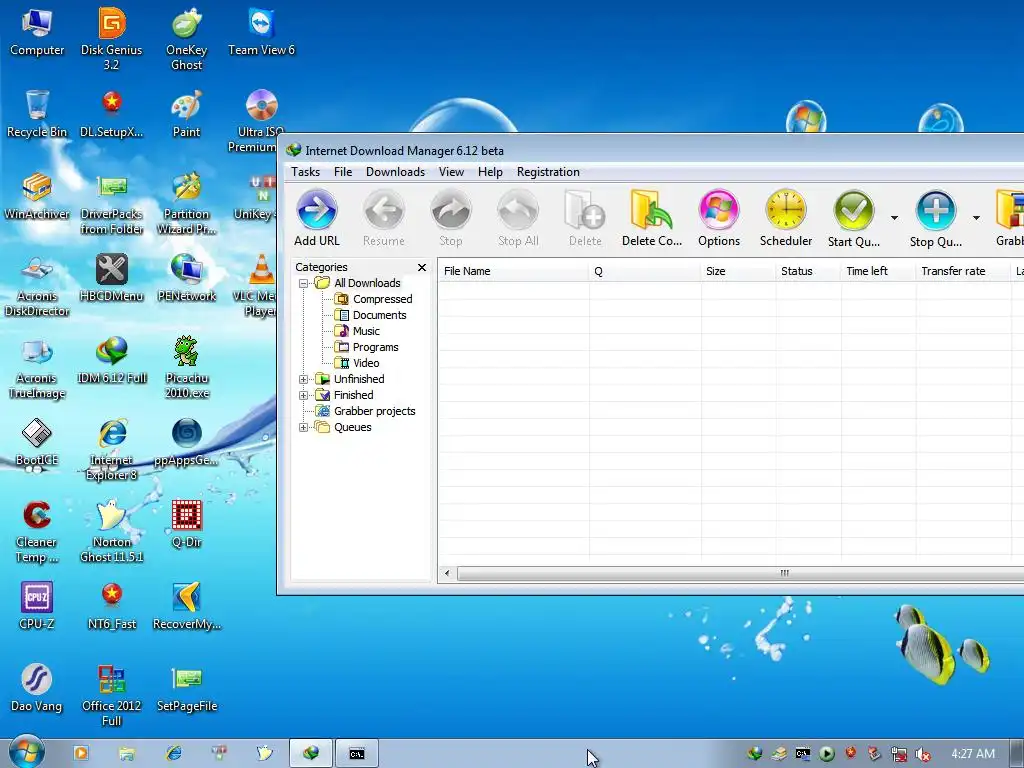
Task: Select the Office 2012 Full desktop icon
Action: pos(112,696)
